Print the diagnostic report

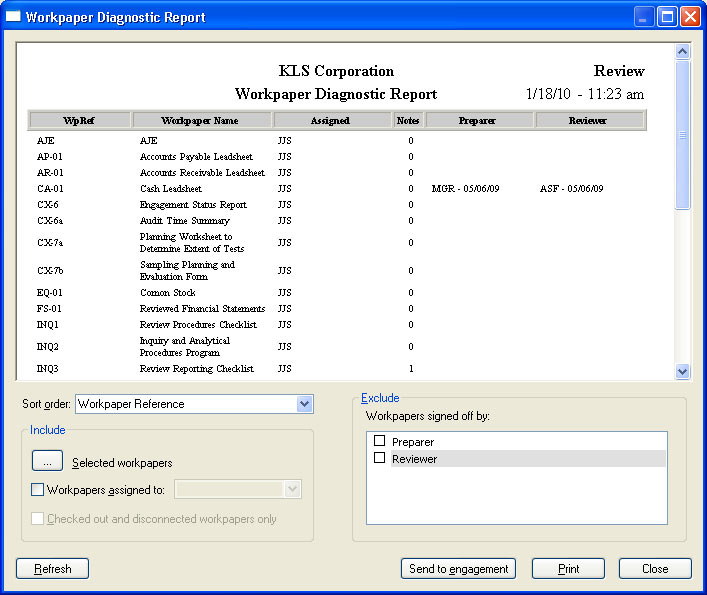(568, 569)
